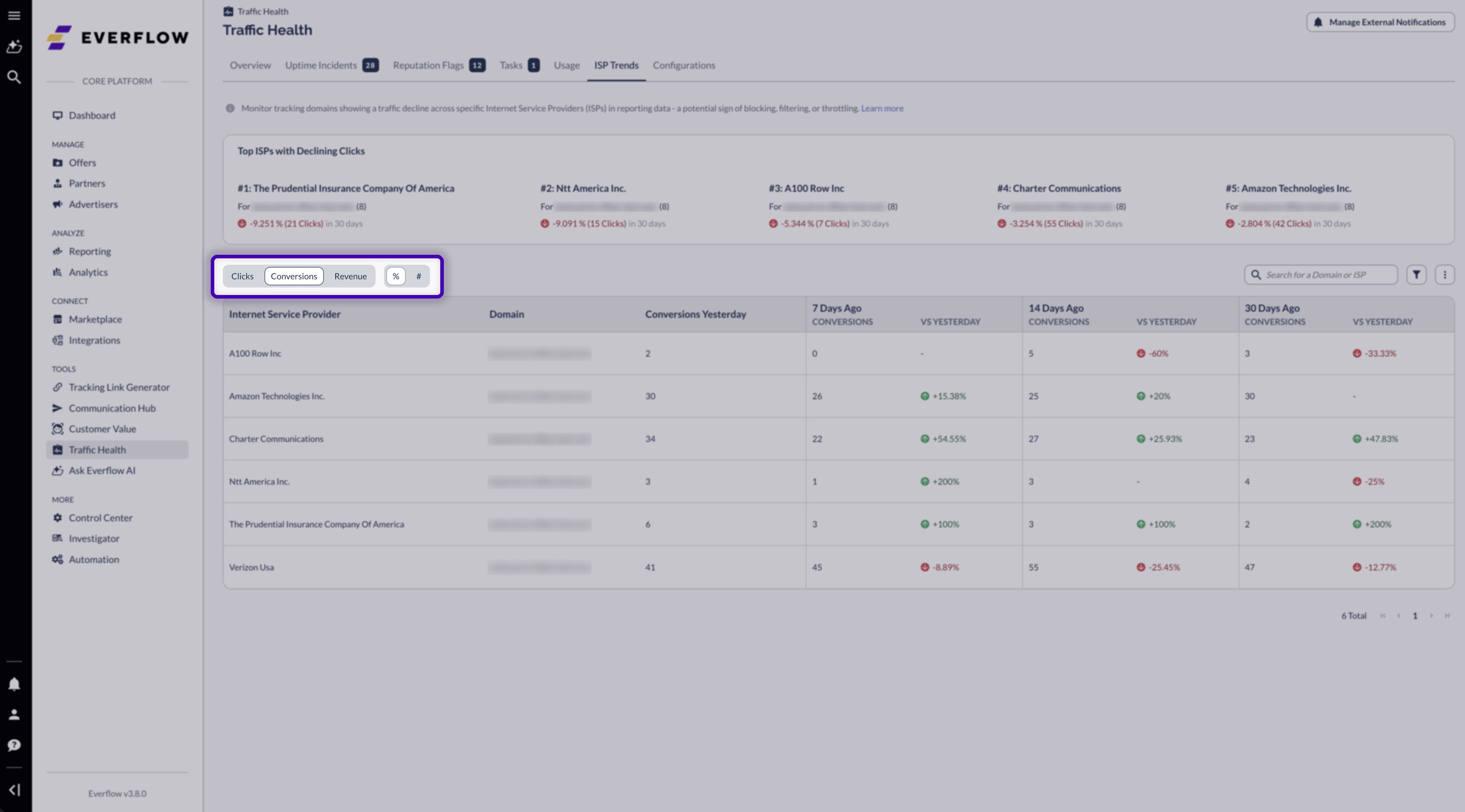Screen dimensions: 1465x812
Task: Open the table filter funnel icon
Action: pyautogui.click(x=1416, y=275)
